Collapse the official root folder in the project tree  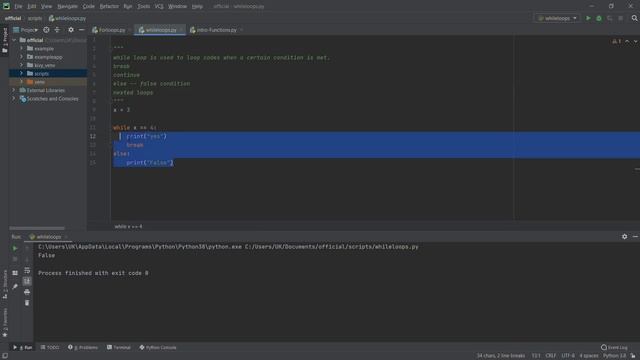pyautogui.click(x=14, y=40)
